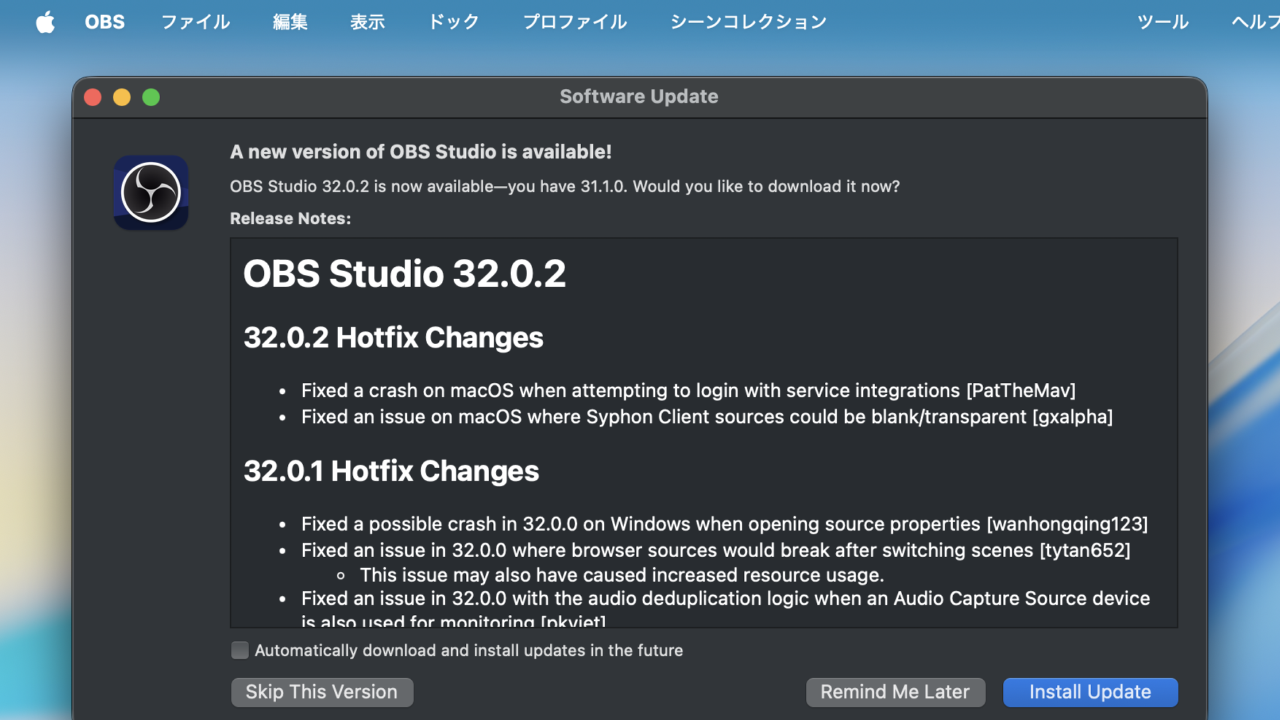The height and width of the screenshot is (720, 1280).
Task: Open the Apple menu
Action: pos(45,22)
